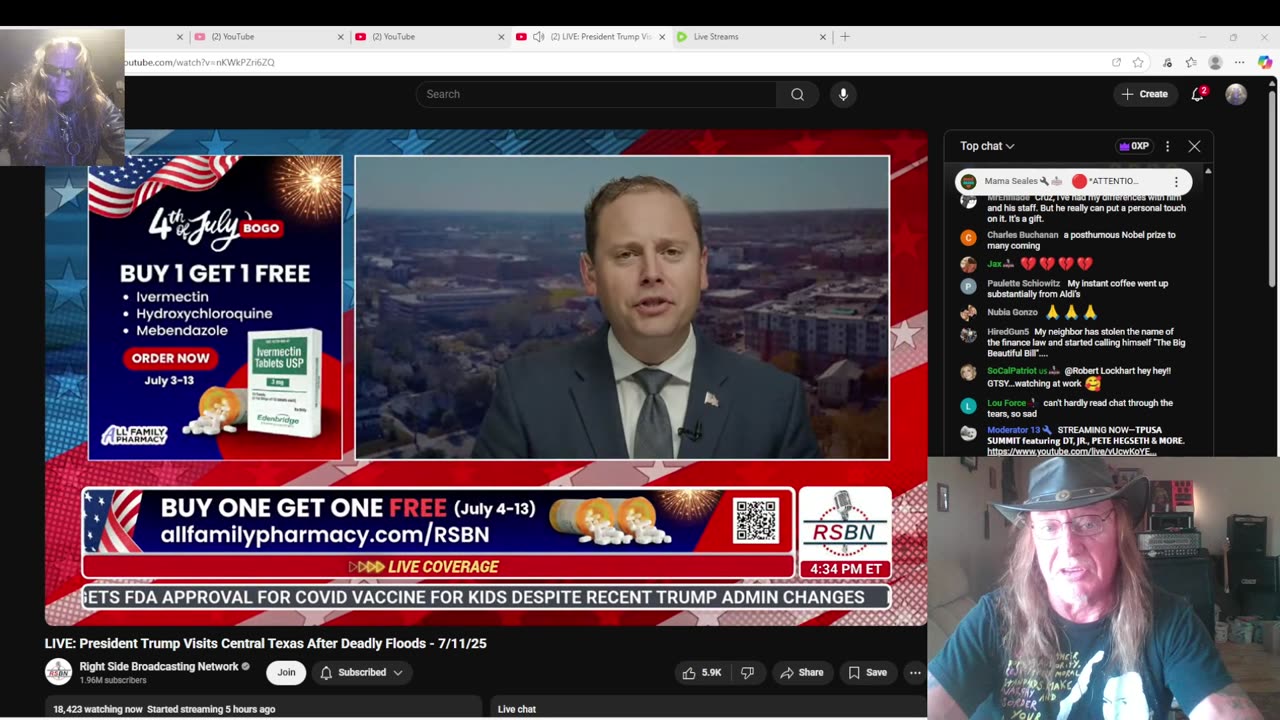Click Moderator 13 username in chat
The height and width of the screenshot is (720, 1280).
1014,430
